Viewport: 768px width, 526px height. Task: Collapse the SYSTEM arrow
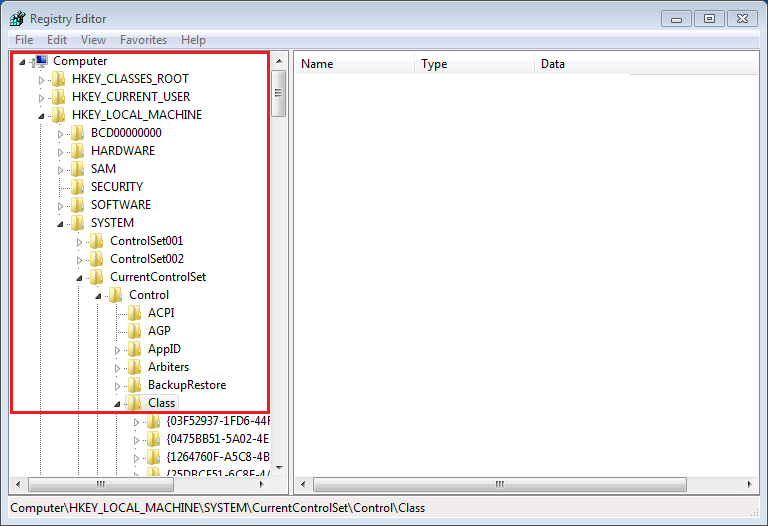60,224
